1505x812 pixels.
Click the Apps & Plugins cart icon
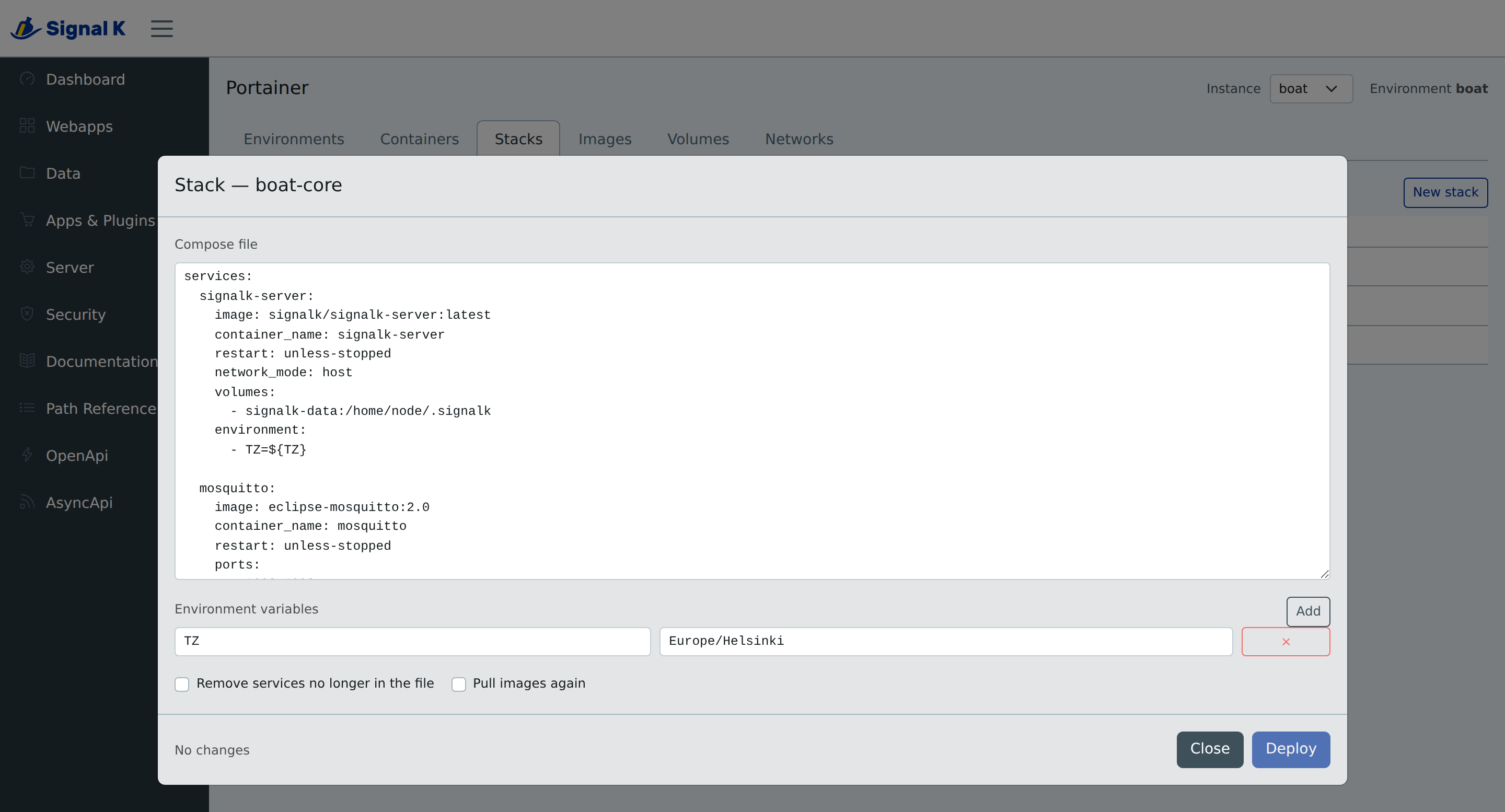(x=27, y=219)
